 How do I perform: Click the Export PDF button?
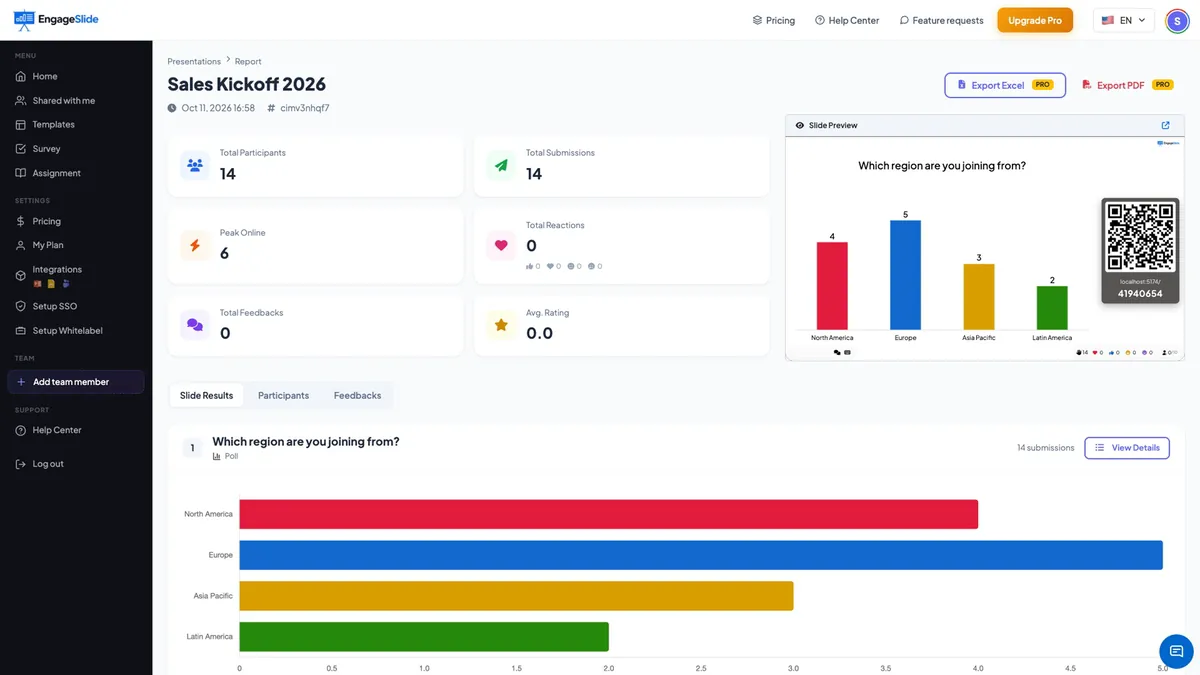[x=1127, y=85]
